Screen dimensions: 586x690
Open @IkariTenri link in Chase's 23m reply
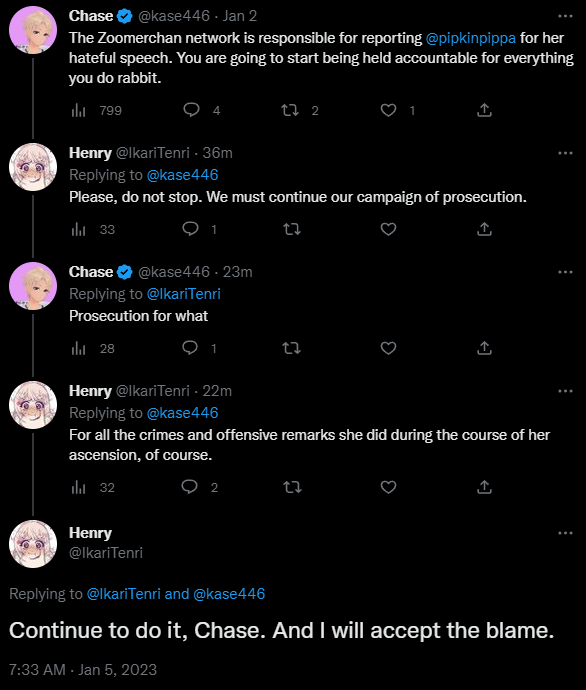click(183, 294)
